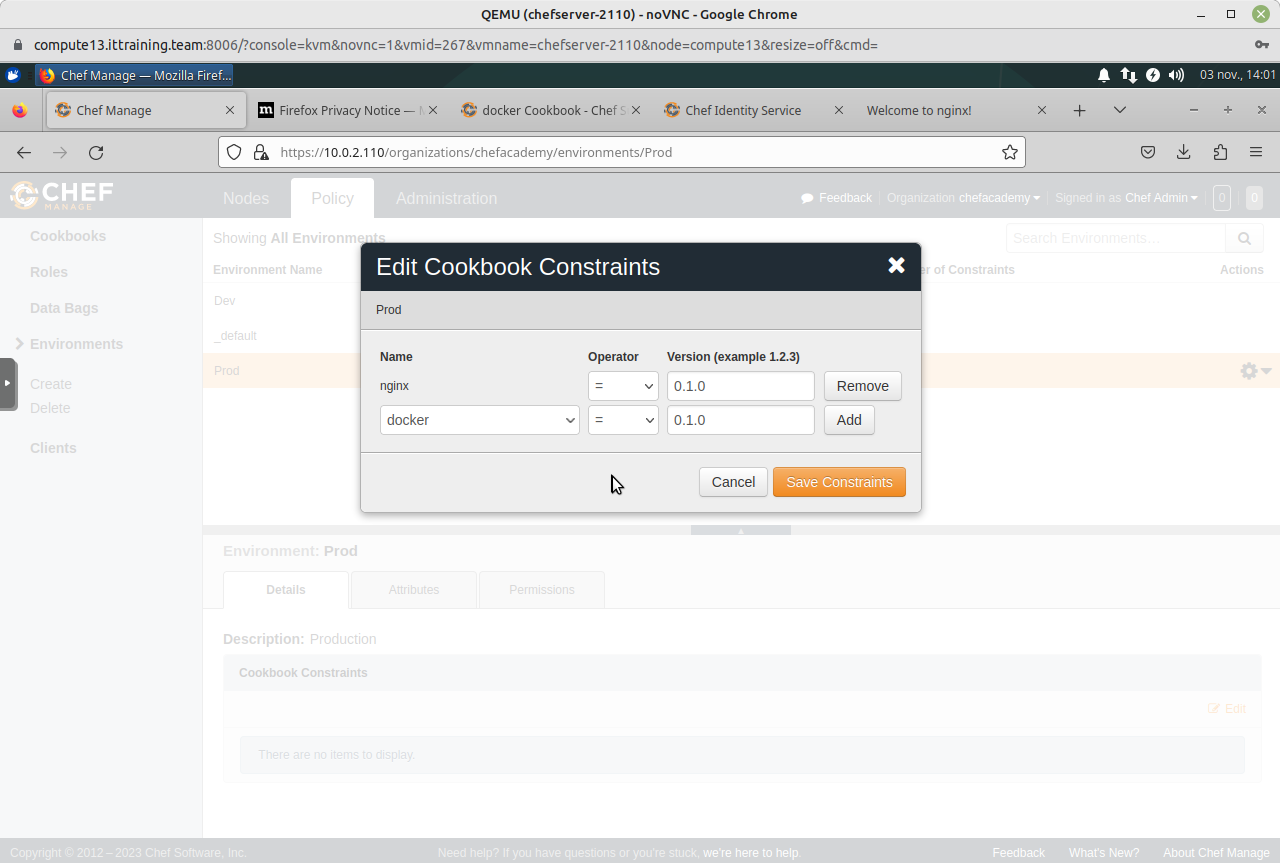Click the Chef Manage logo
The height and width of the screenshot is (863, 1280).
62,195
